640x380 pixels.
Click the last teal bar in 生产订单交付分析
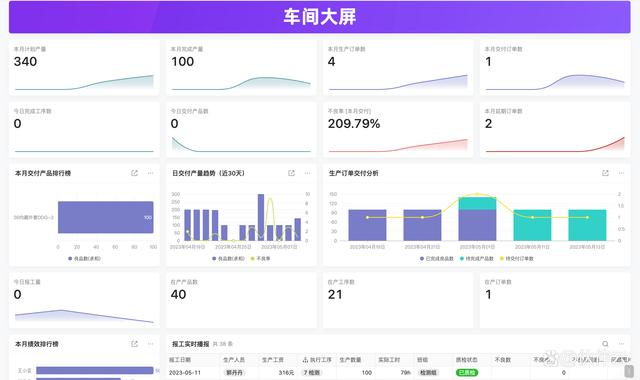(x=587, y=225)
